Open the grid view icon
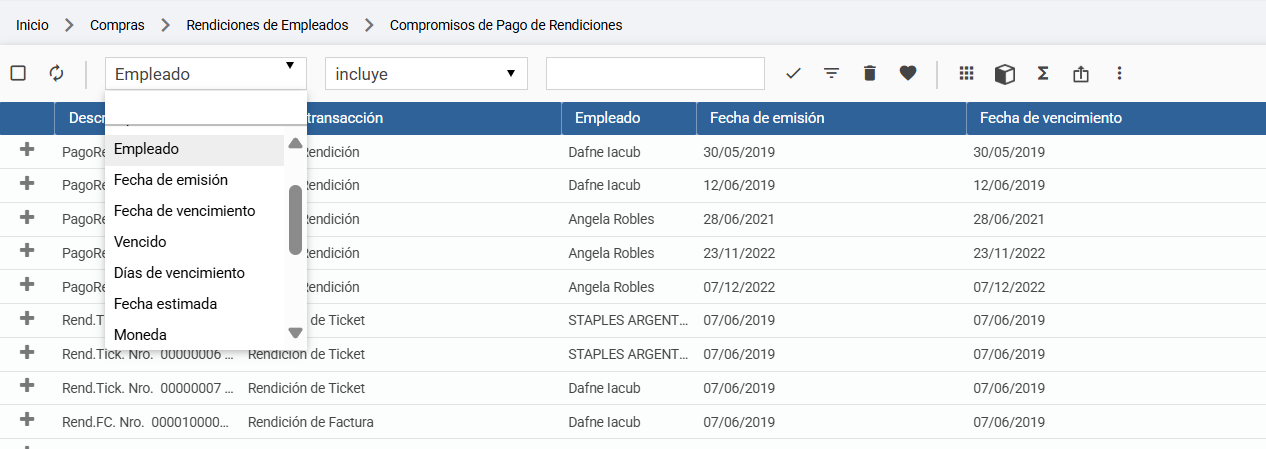The height and width of the screenshot is (449, 1266). (966, 73)
